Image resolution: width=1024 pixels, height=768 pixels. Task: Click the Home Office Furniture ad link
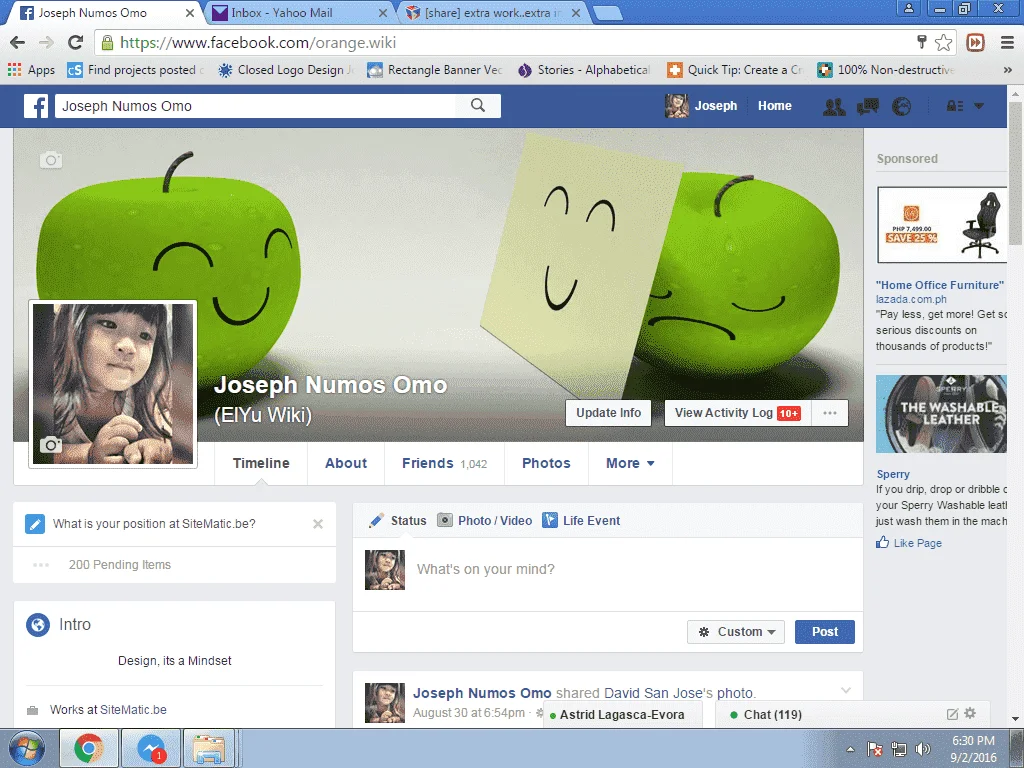pyautogui.click(x=940, y=285)
